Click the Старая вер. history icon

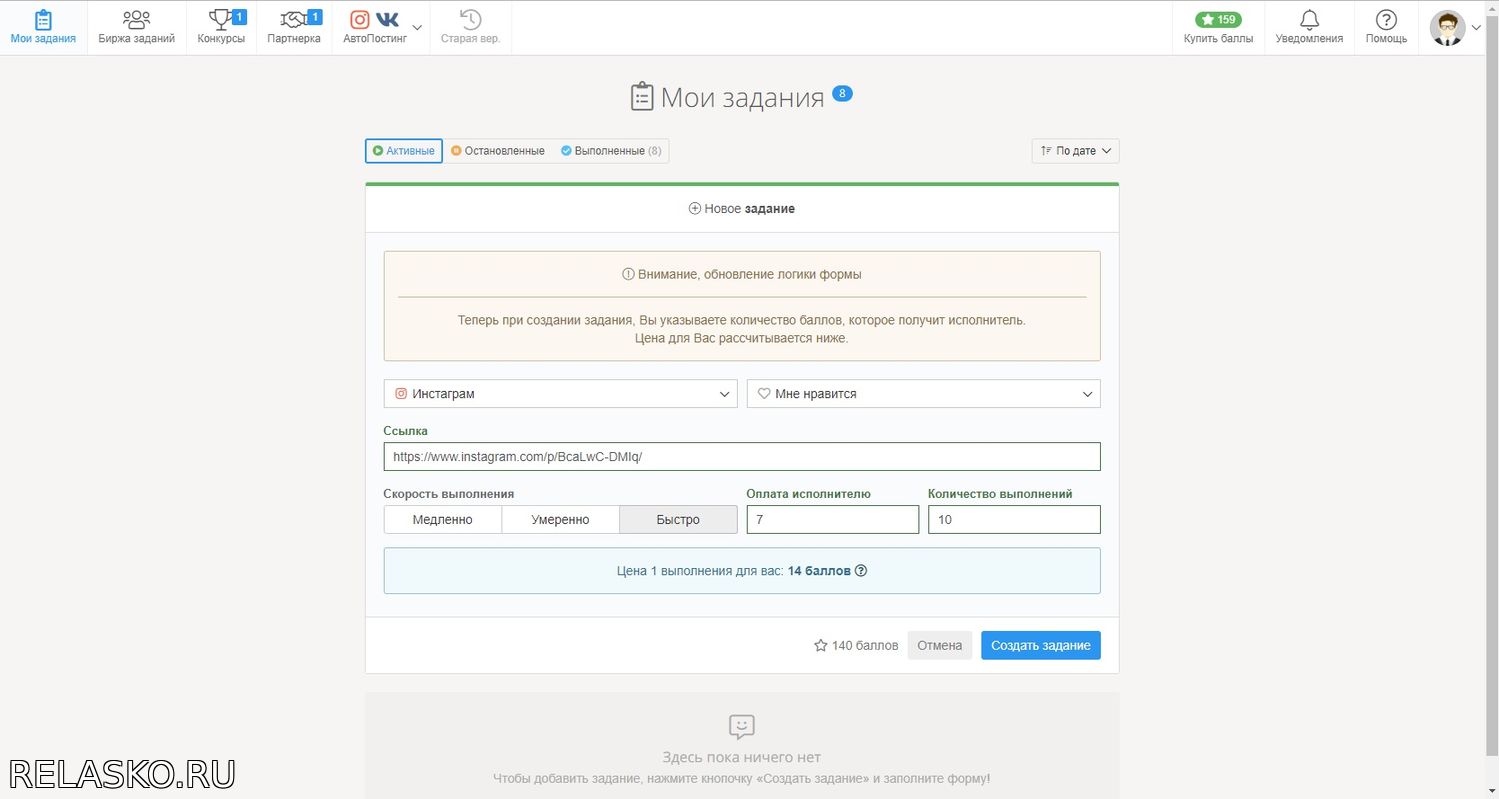pyautogui.click(x=470, y=20)
